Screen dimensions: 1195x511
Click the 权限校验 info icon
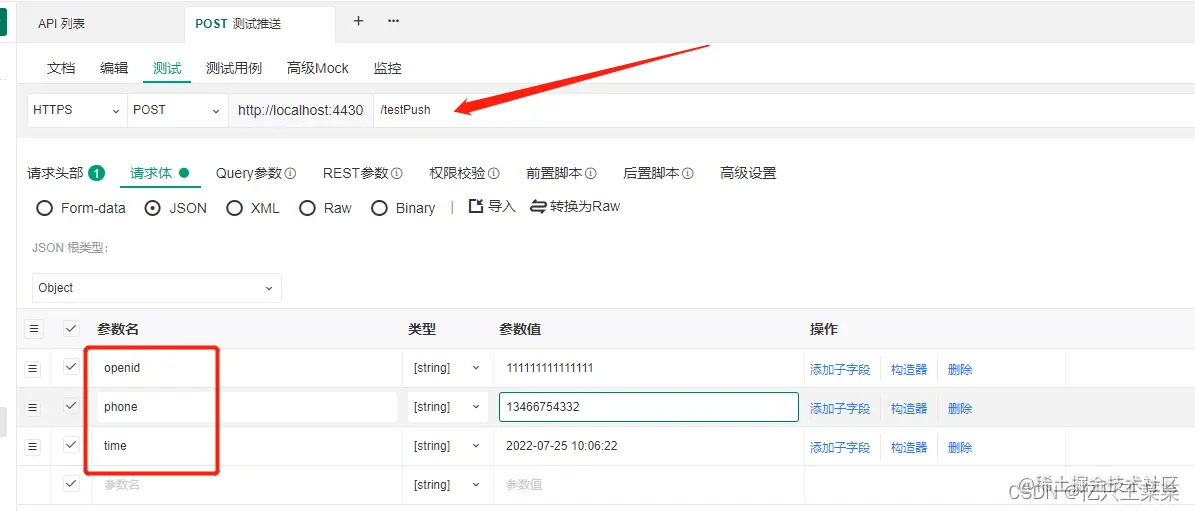tap(494, 174)
